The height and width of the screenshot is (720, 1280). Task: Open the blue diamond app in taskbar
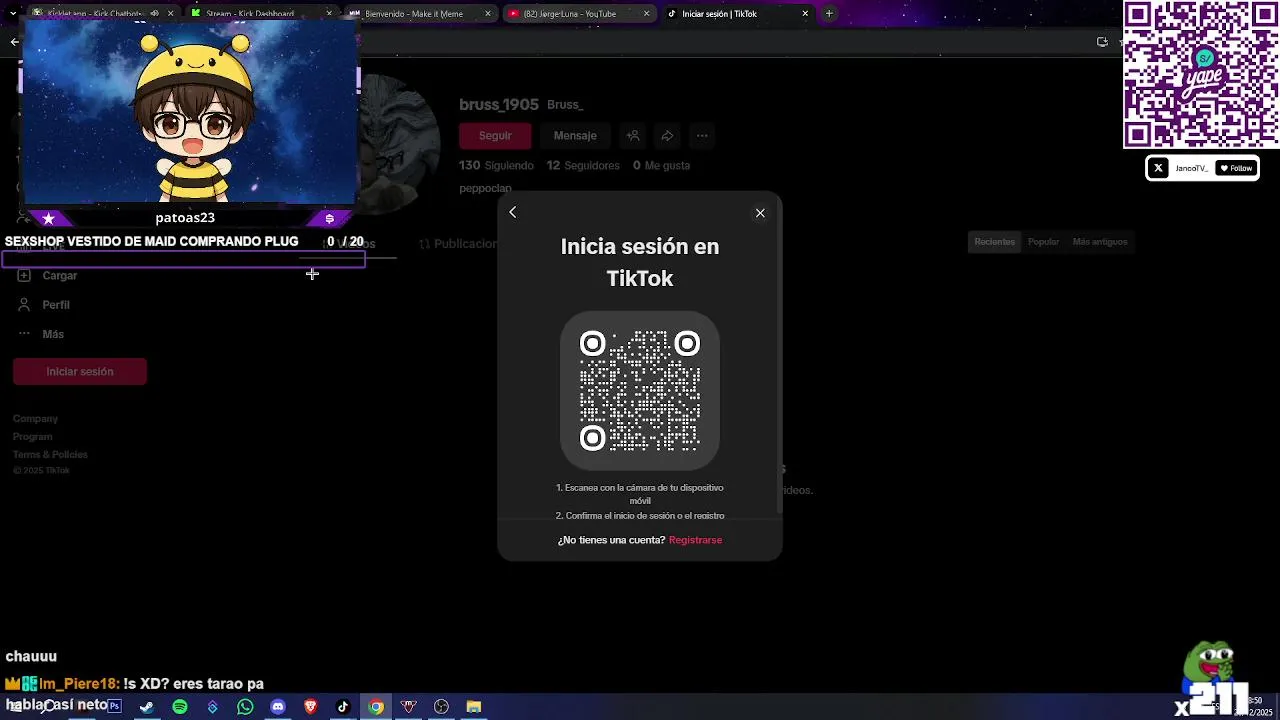pos(212,707)
